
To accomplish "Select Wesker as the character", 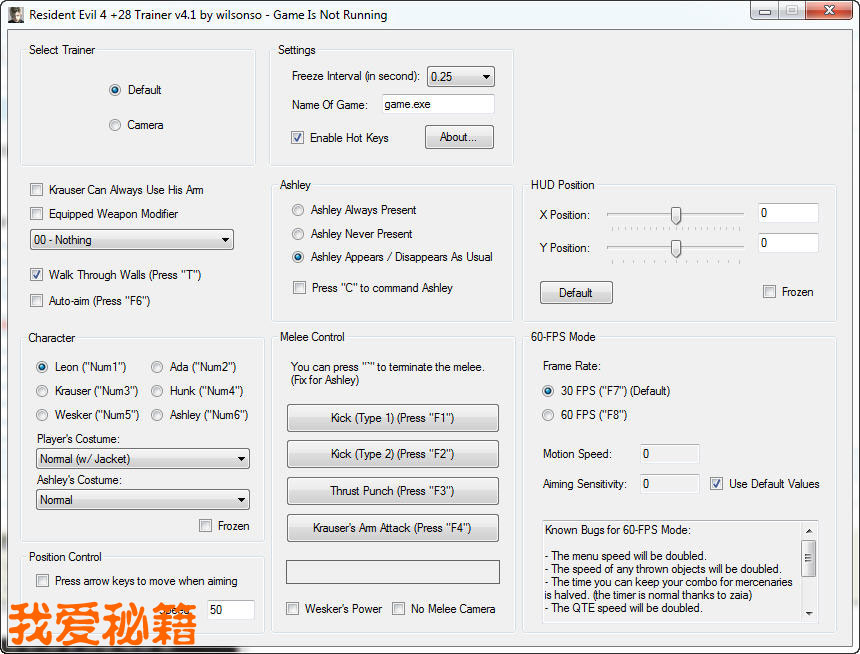I will coord(42,415).
